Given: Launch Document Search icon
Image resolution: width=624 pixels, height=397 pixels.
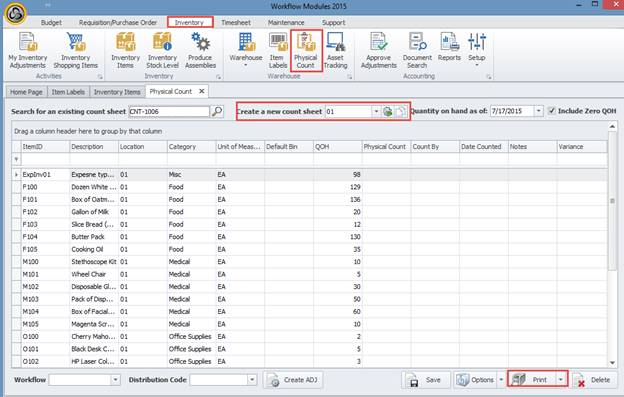Looking at the screenshot, I should tap(417, 51).
